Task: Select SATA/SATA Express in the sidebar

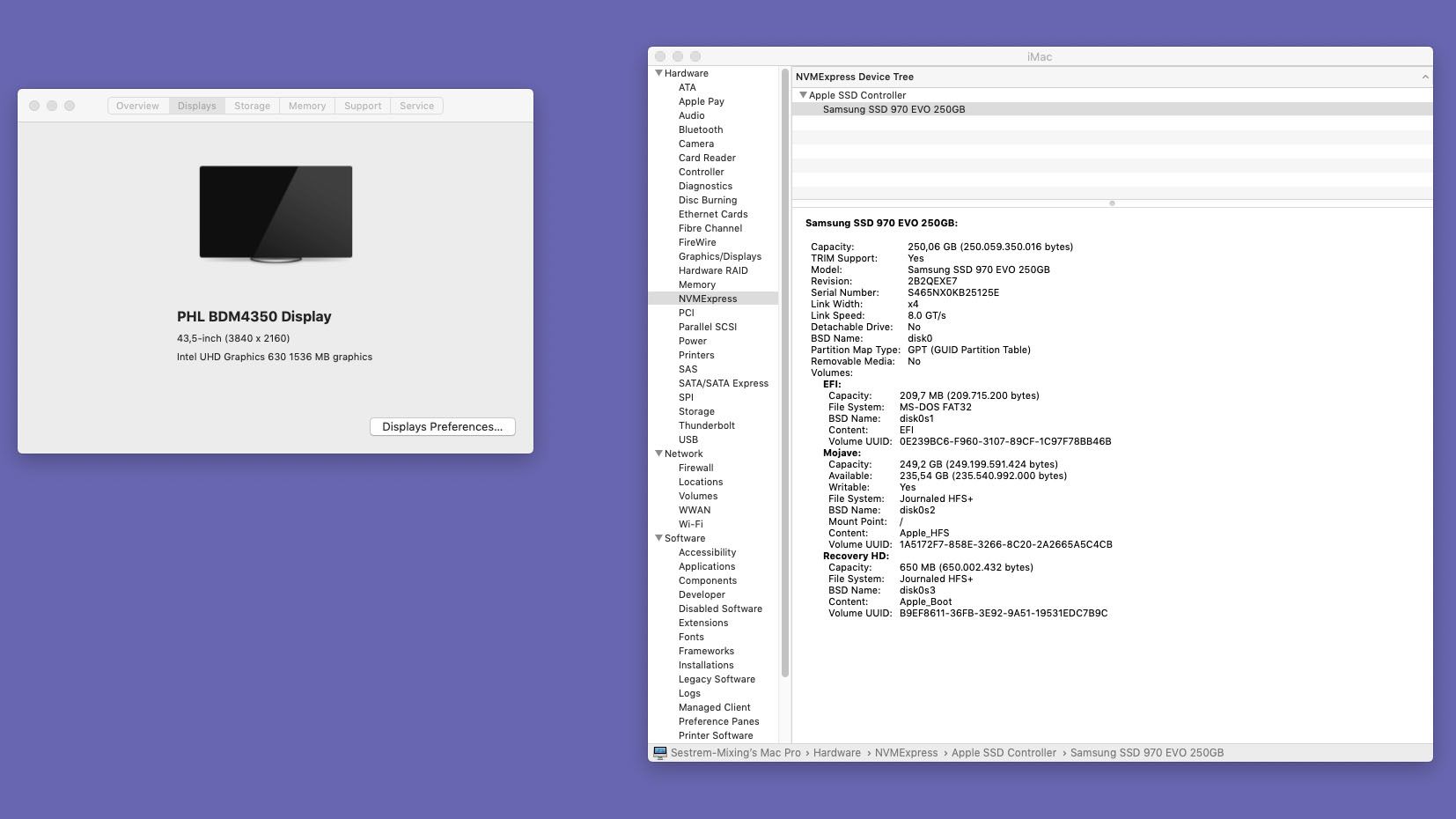Action: tap(724, 383)
